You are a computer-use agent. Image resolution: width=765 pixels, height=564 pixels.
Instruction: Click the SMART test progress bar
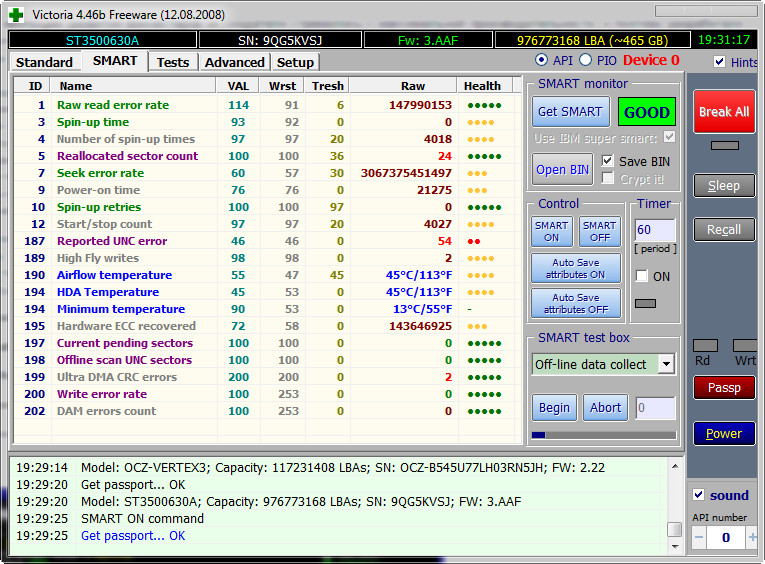[x=603, y=435]
